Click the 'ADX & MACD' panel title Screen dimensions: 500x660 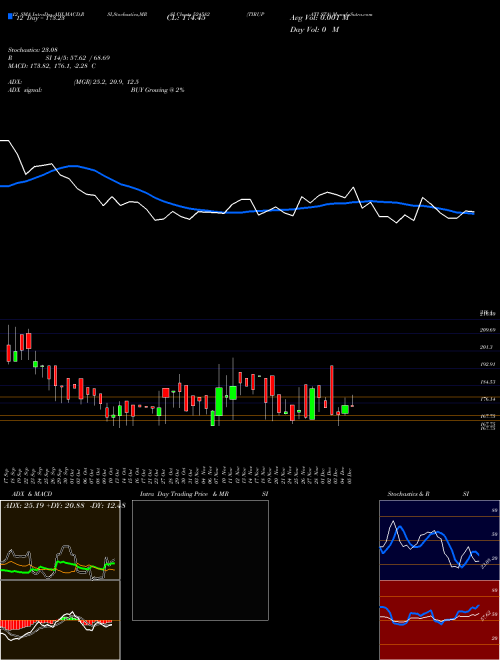(32, 494)
